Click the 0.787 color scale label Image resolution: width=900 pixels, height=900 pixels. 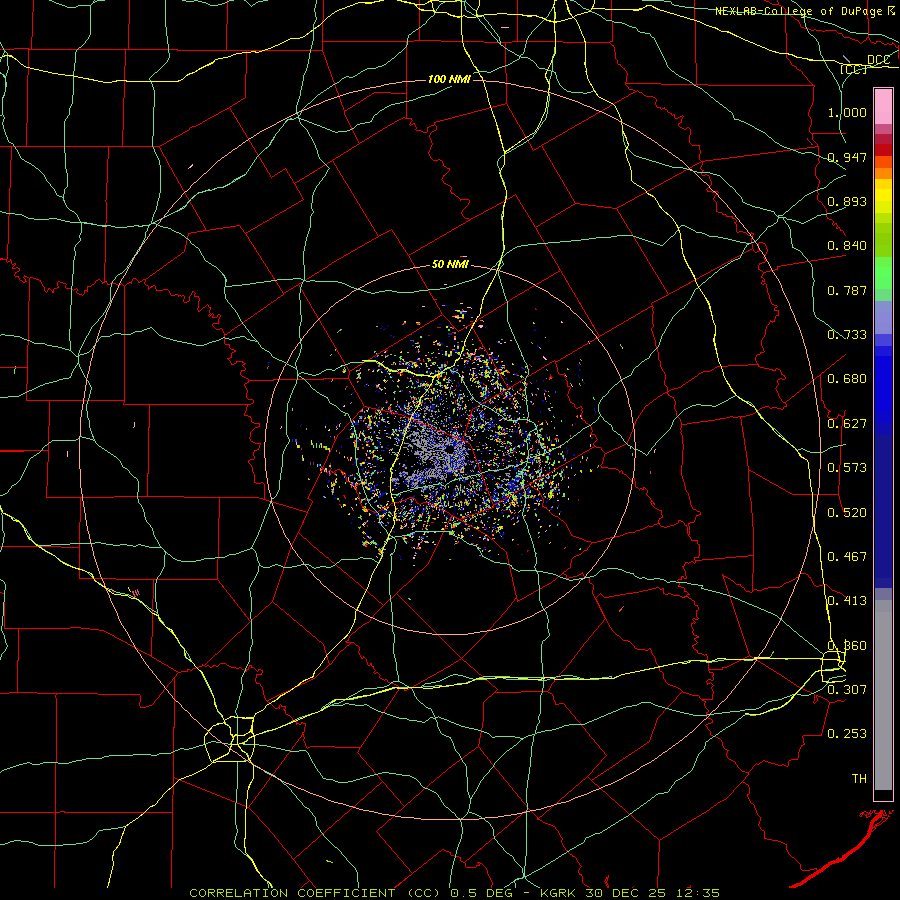point(847,290)
